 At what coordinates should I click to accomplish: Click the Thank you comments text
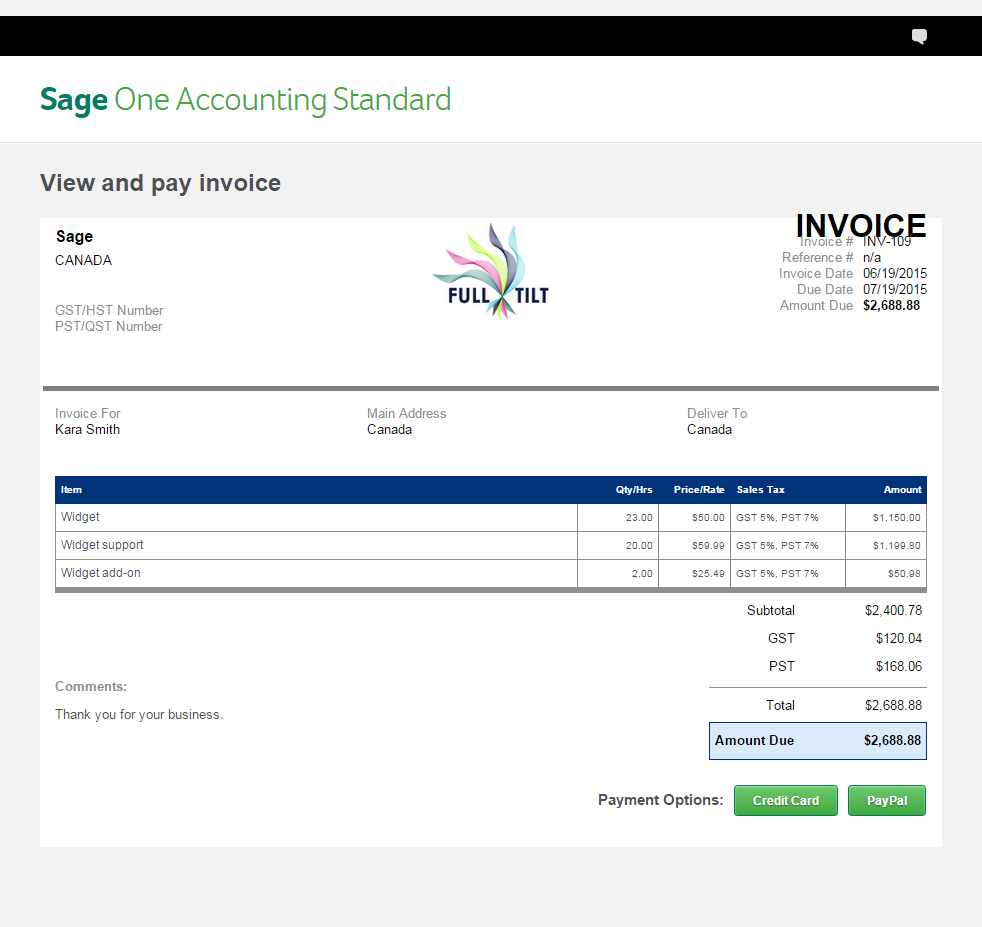tap(139, 714)
